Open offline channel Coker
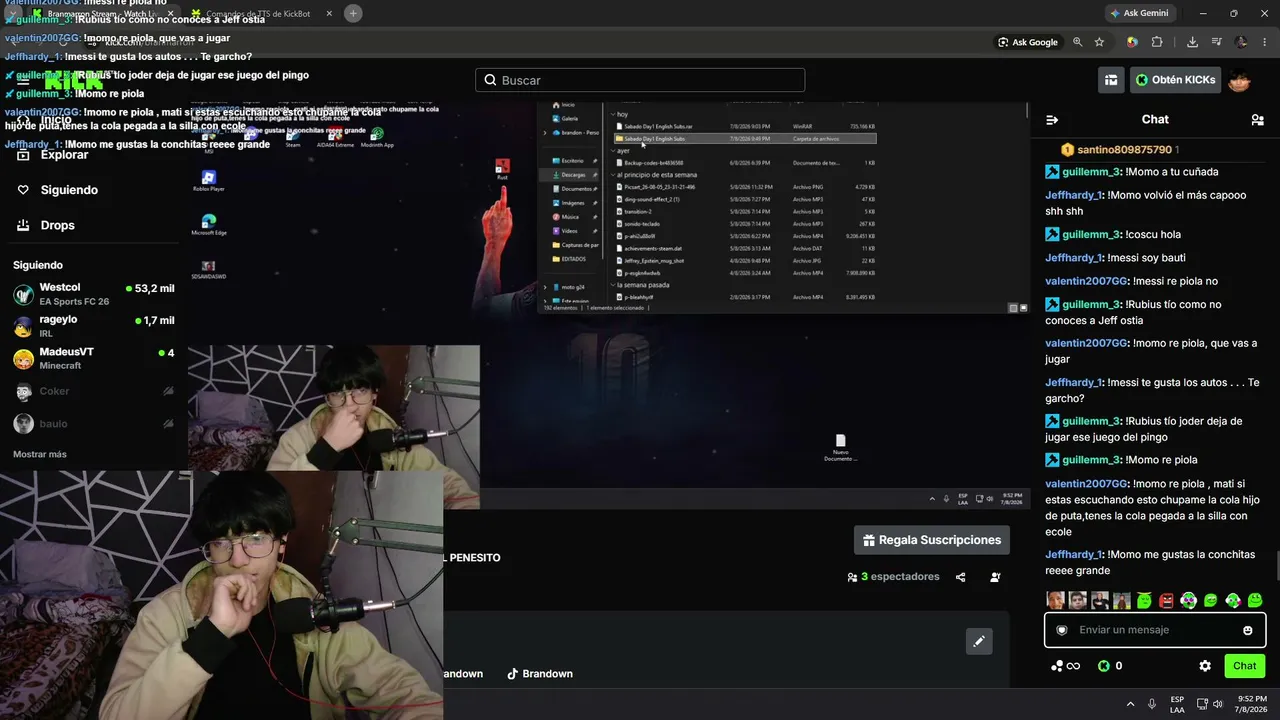The height and width of the screenshot is (720, 1280). point(93,392)
